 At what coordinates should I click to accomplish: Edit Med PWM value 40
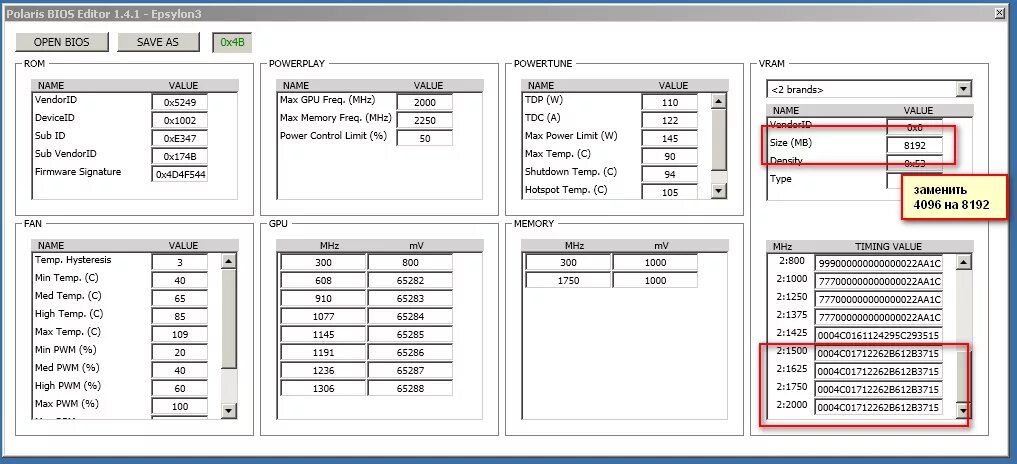[180, 371]
